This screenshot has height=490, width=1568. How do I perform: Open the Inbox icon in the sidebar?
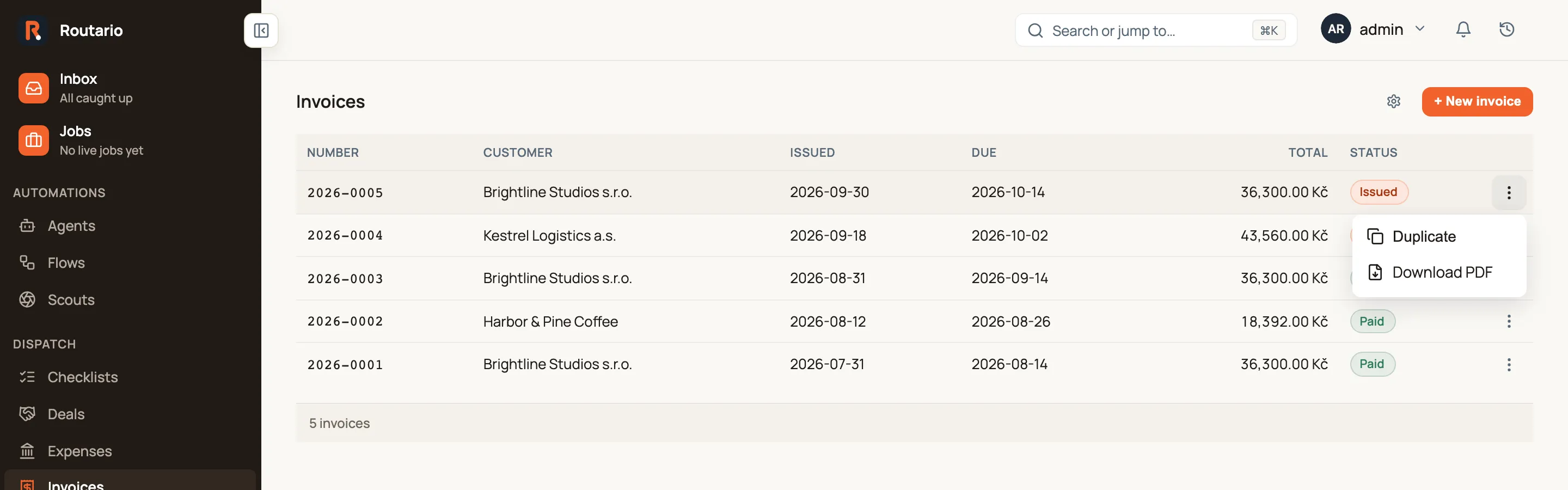click(33, 88)
